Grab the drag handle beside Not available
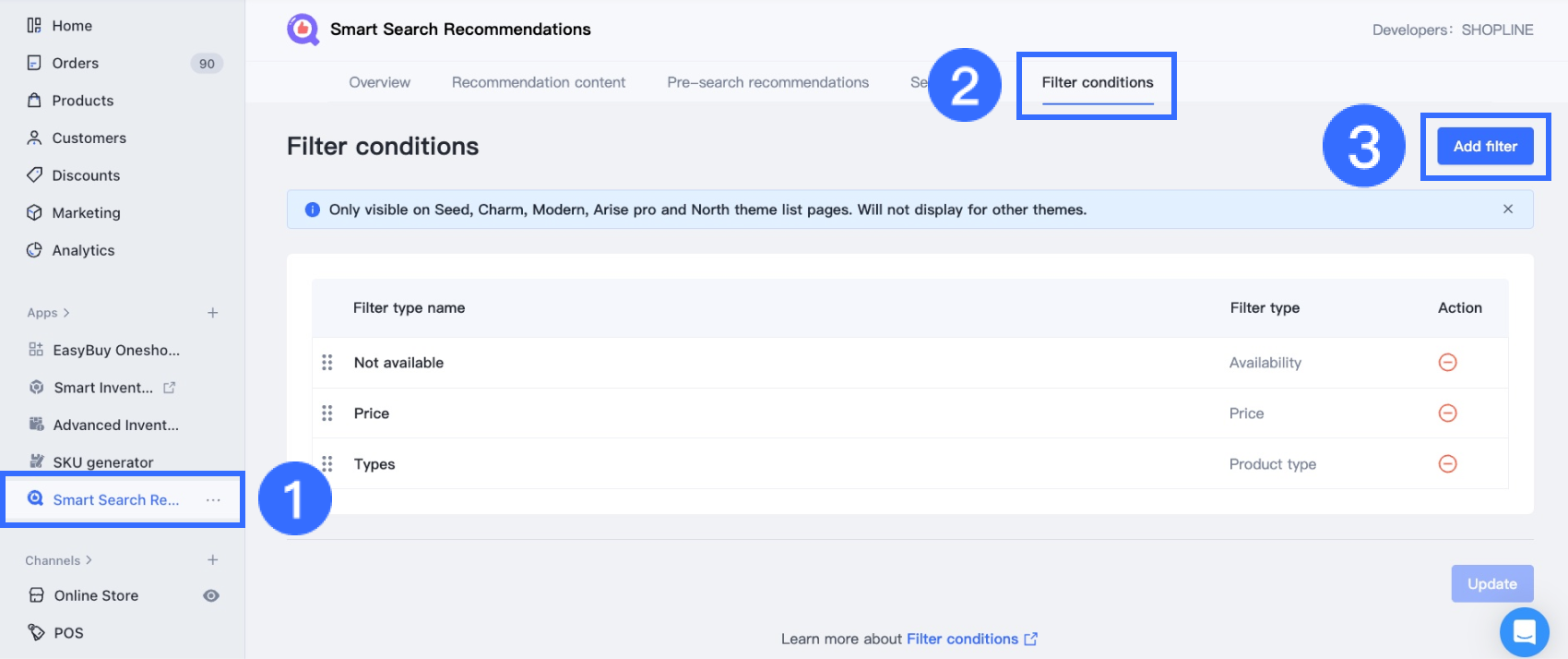Image resolution: width=1568 pixels, height=659 pixels. [x=327, y=363]
